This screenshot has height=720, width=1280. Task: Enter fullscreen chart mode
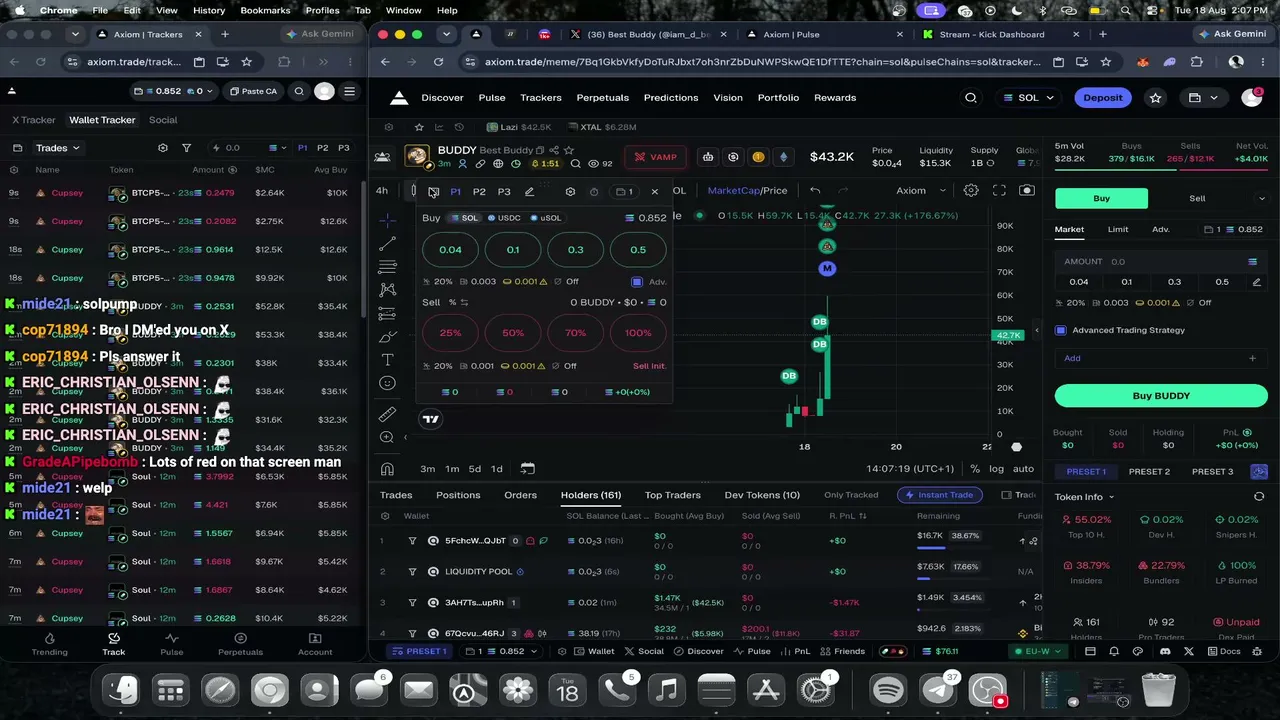coord(999,190)
